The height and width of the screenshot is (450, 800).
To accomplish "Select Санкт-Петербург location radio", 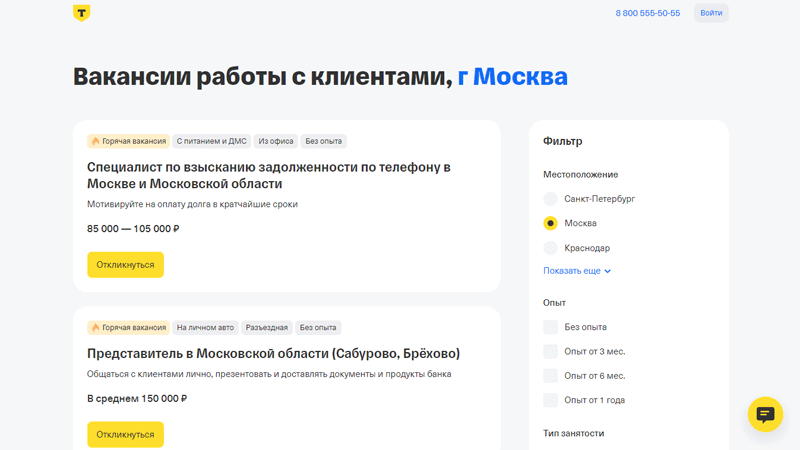I will 550,198.
